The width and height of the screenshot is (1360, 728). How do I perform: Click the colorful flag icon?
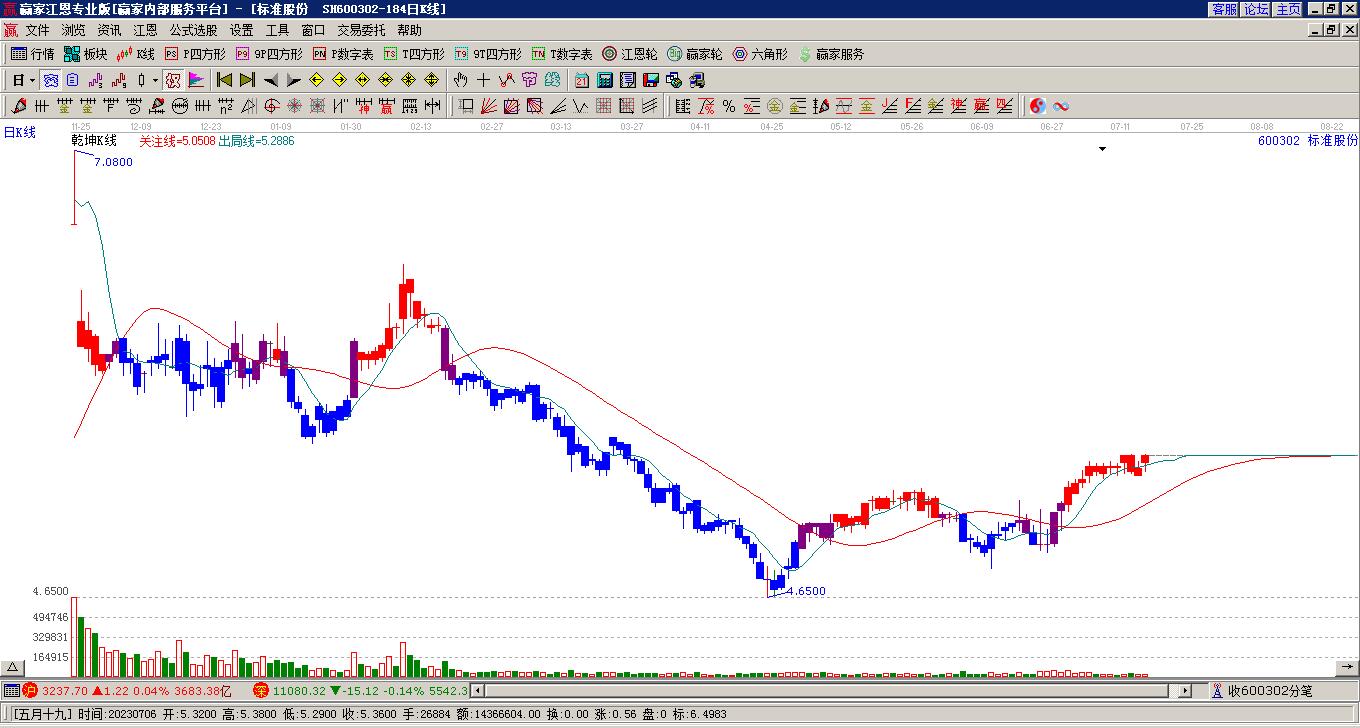point(196,80)
